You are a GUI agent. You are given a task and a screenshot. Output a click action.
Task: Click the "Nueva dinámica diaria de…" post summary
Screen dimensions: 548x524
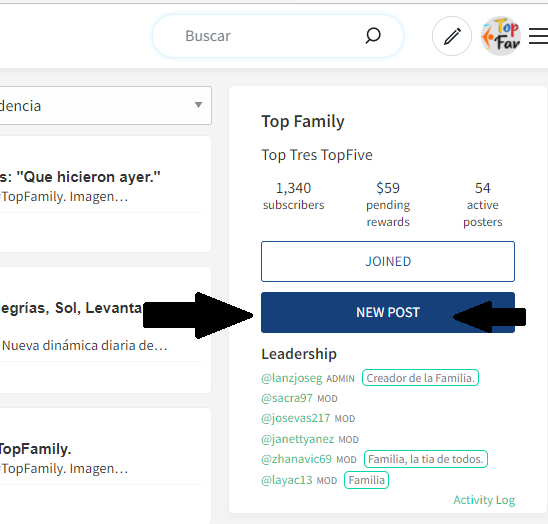(85, 346)
